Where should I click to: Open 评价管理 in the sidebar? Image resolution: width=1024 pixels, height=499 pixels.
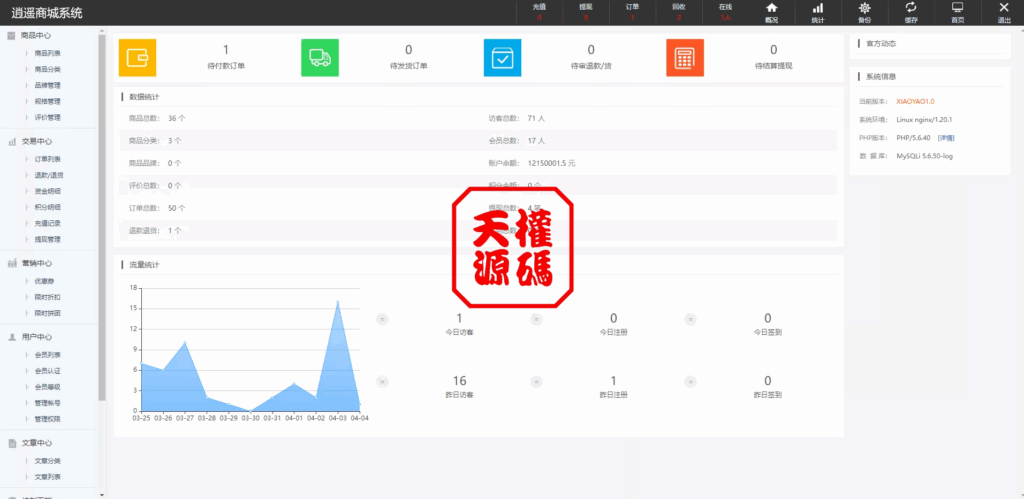pyautogui.click(x=48, y=118)
